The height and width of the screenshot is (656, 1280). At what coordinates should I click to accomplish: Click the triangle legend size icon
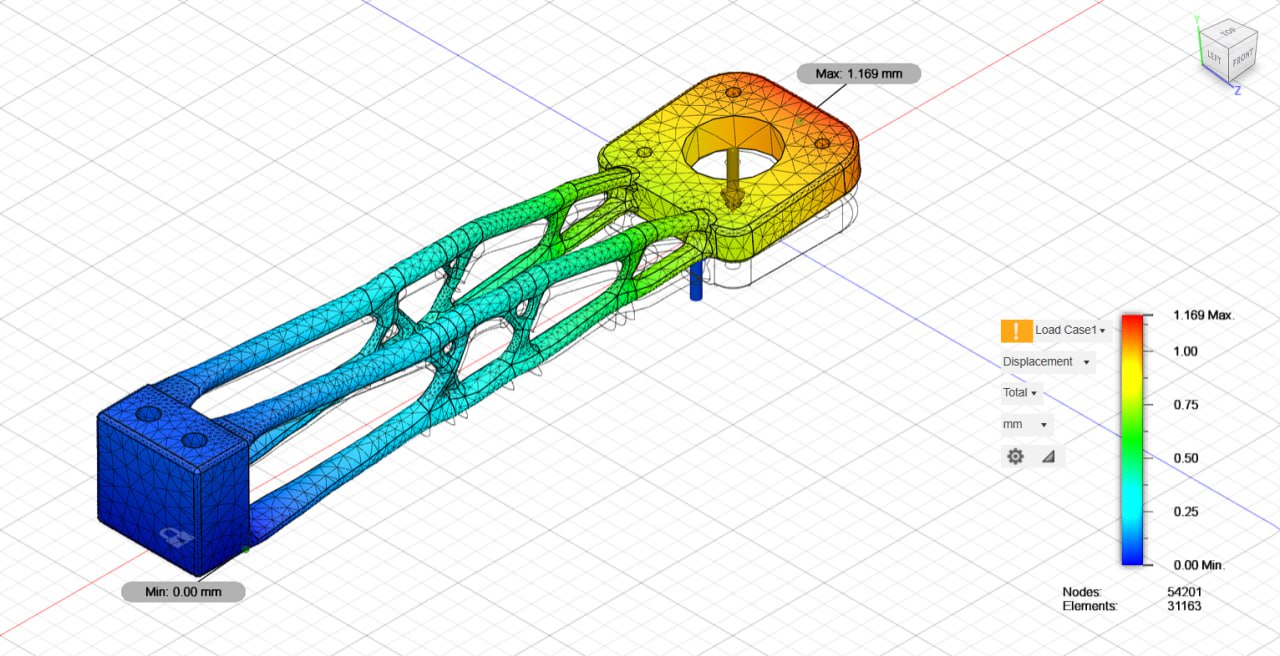coord(1047,457)
